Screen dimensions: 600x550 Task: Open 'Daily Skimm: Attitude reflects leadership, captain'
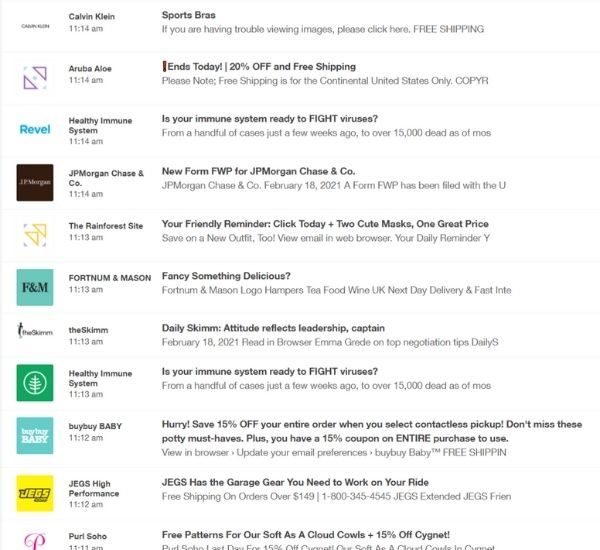[x=273, y=328]
